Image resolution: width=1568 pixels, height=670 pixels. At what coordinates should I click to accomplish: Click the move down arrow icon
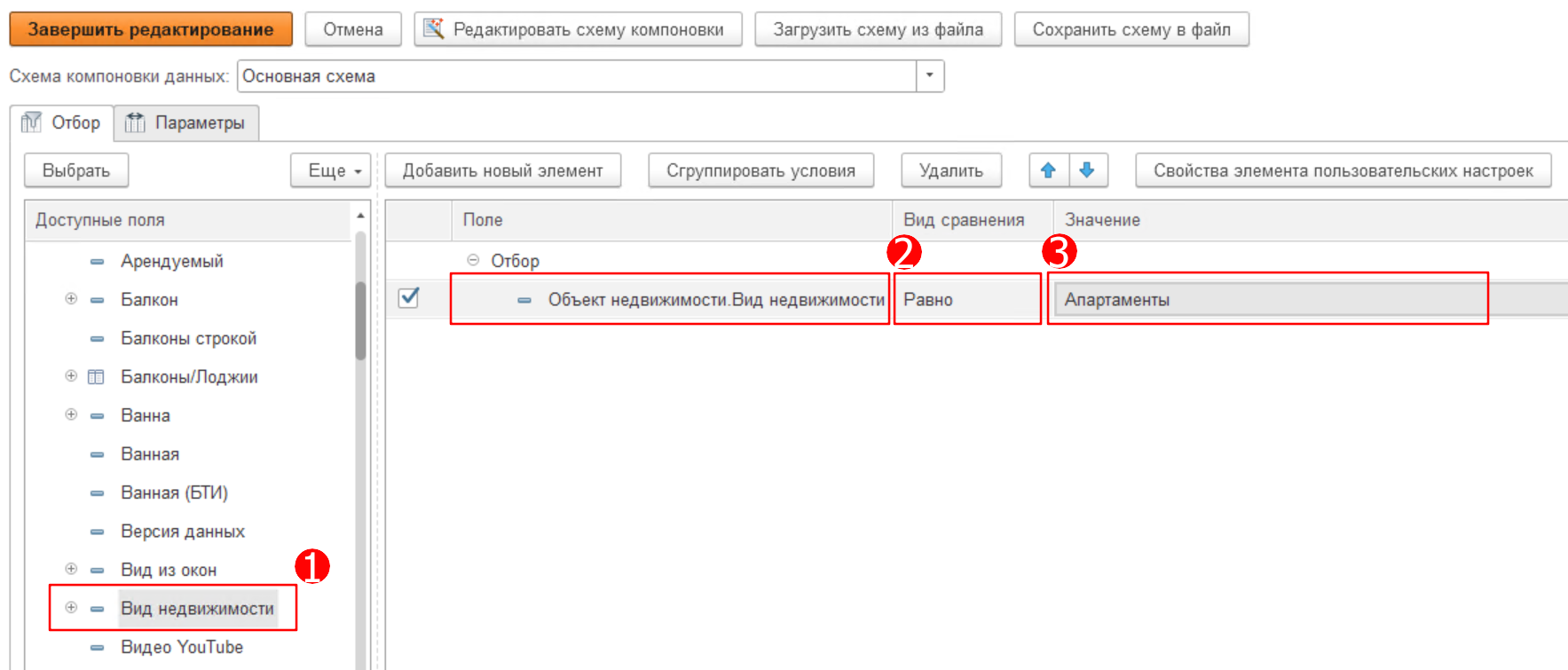1087,170
